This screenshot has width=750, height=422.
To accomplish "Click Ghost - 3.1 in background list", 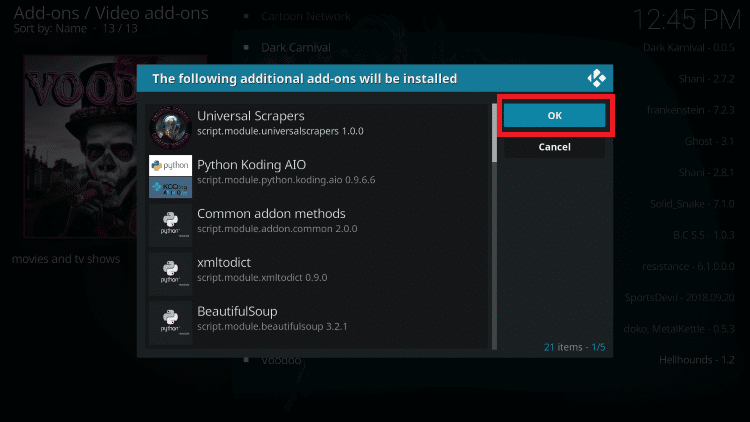I will pos(709,141).
